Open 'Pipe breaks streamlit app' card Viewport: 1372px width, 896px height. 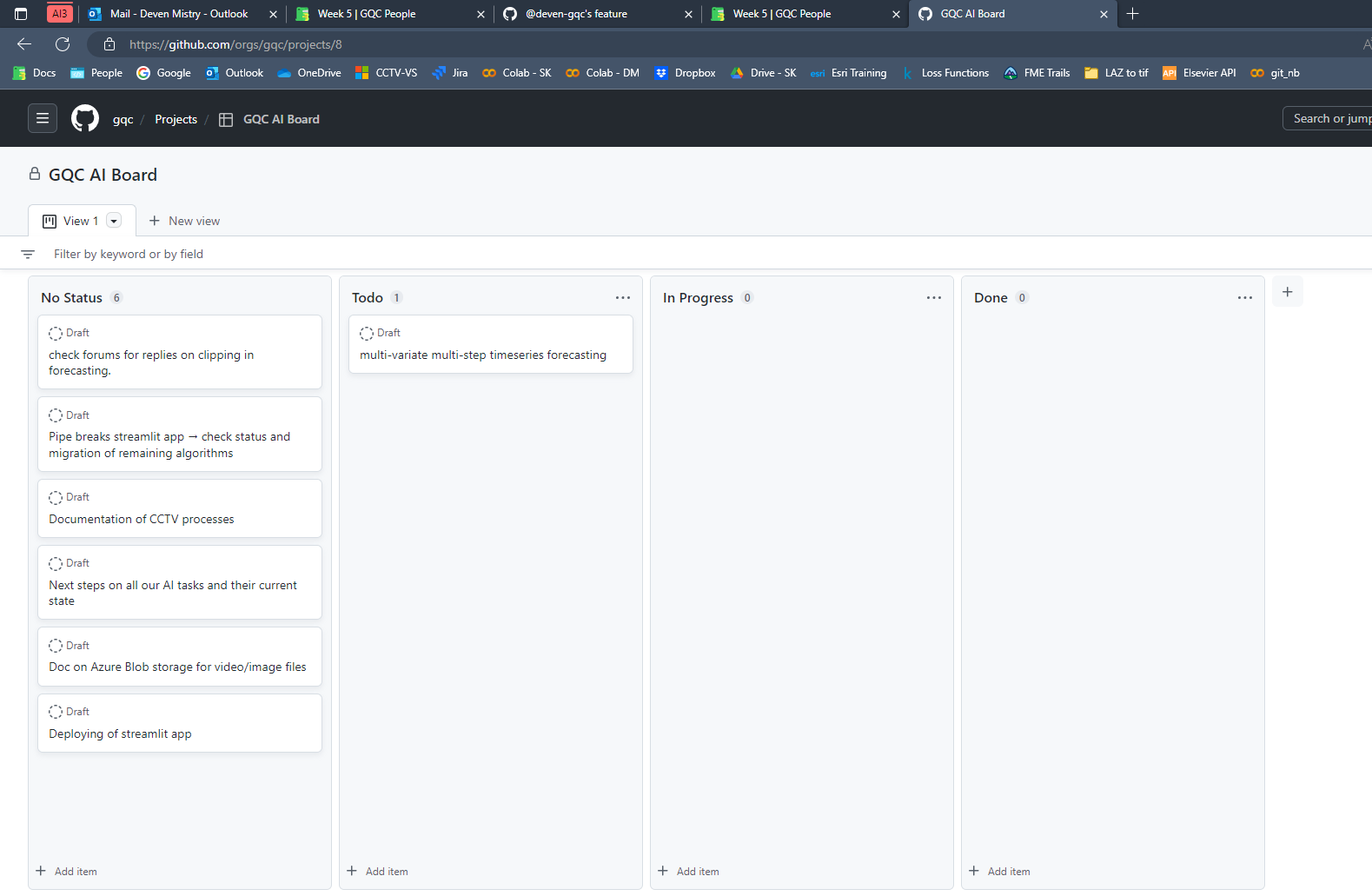pos(180,435)
